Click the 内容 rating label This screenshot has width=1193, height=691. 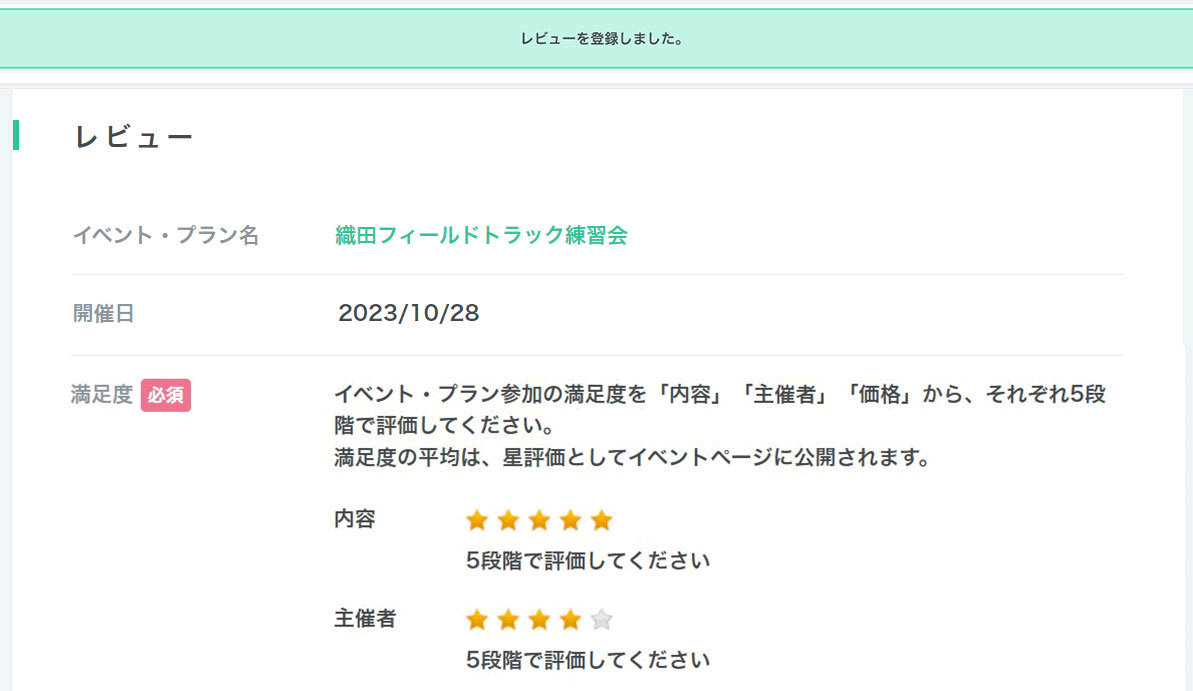pyautogui.click(x=355, y=520)
